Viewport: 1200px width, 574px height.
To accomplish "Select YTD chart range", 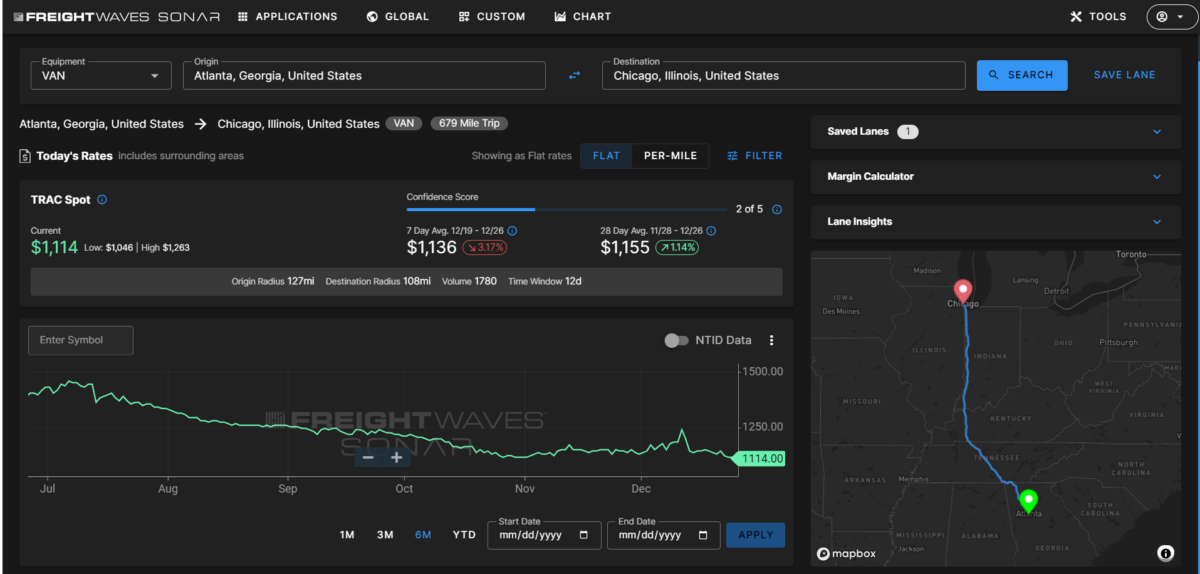I will click(464, 535).
